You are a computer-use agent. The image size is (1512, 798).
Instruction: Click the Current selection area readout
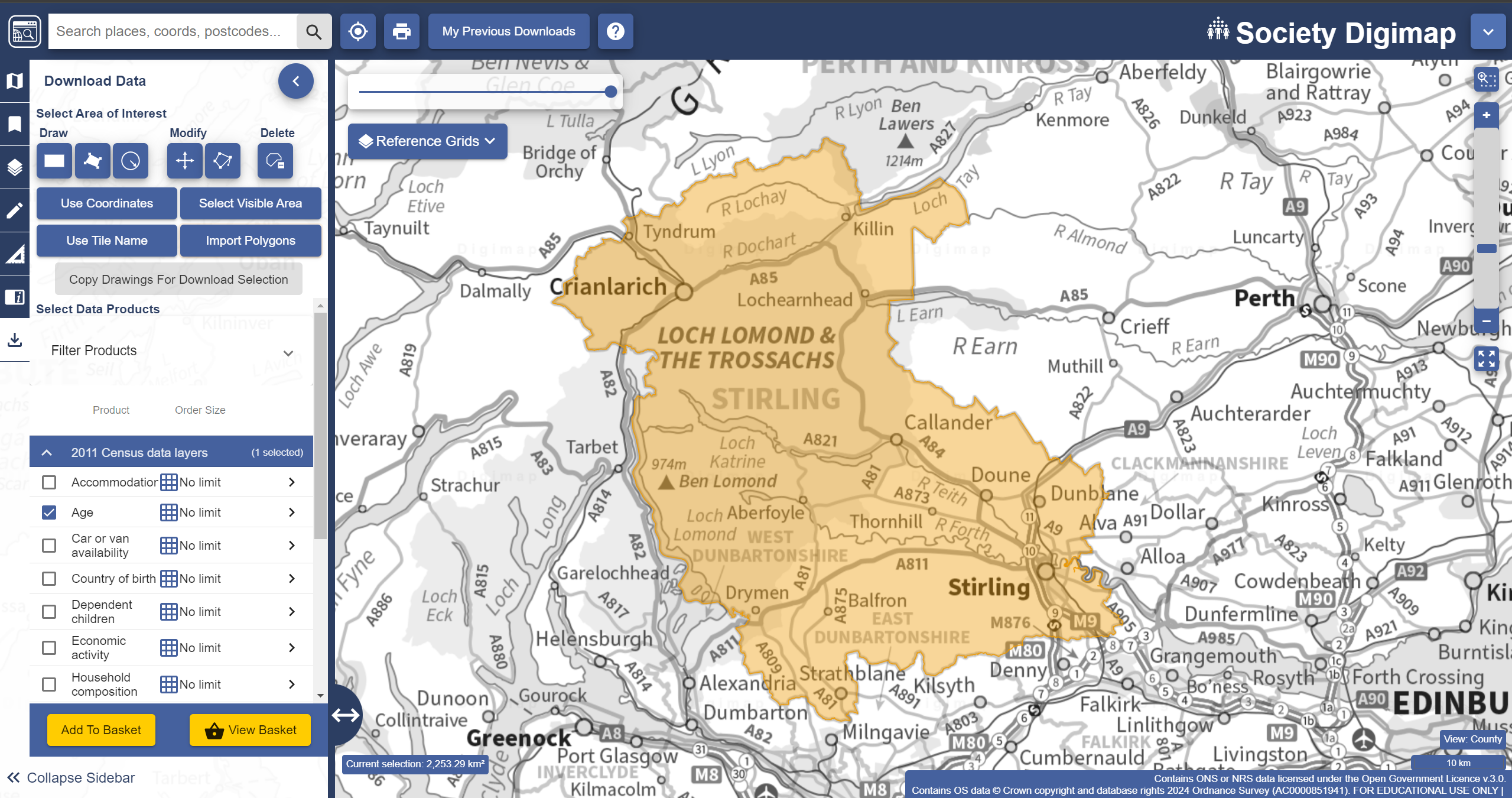(x=415, y=764)
